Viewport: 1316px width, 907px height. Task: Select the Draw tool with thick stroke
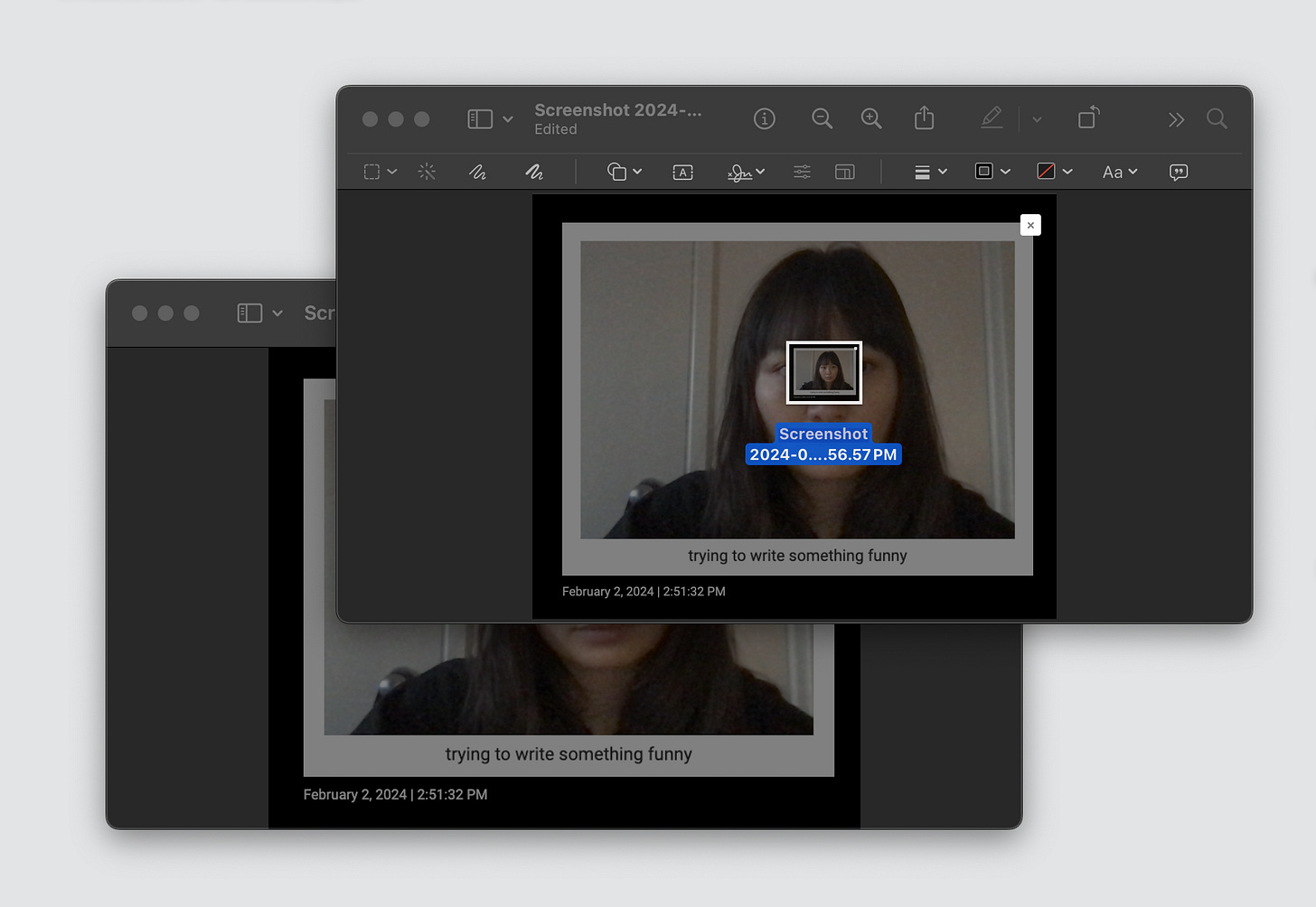534,172
